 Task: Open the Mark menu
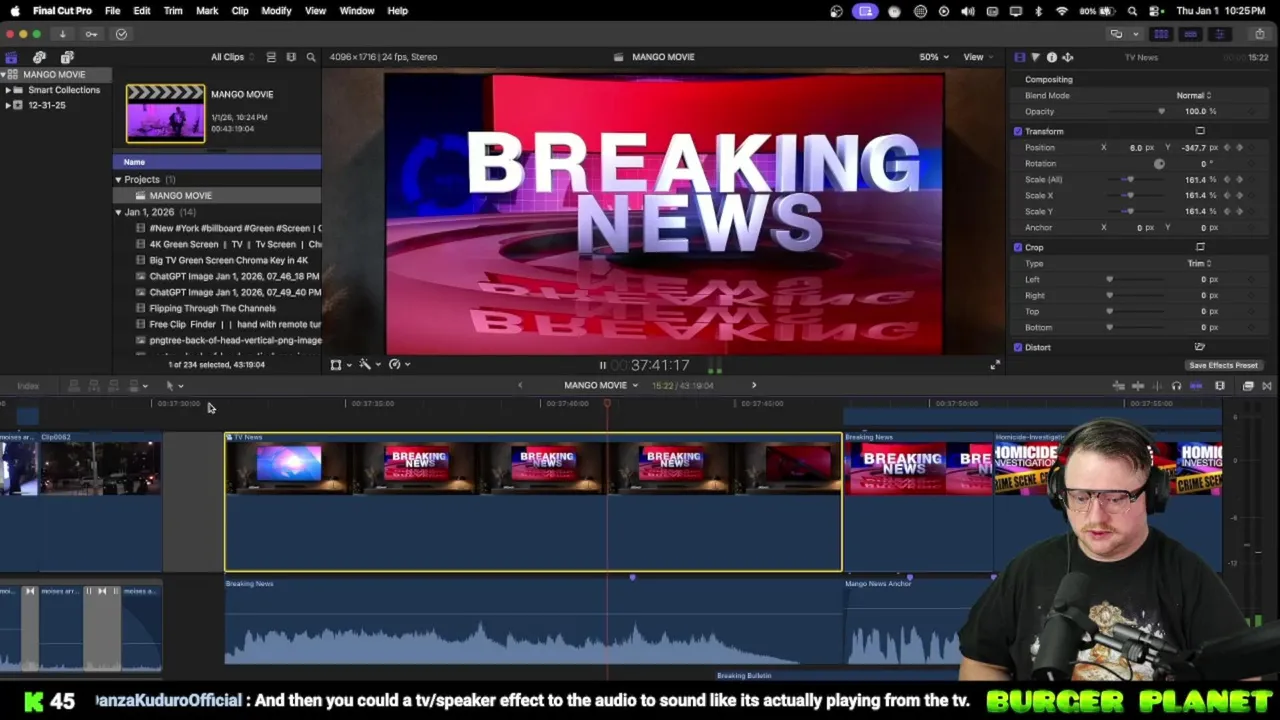click(207, 11)
